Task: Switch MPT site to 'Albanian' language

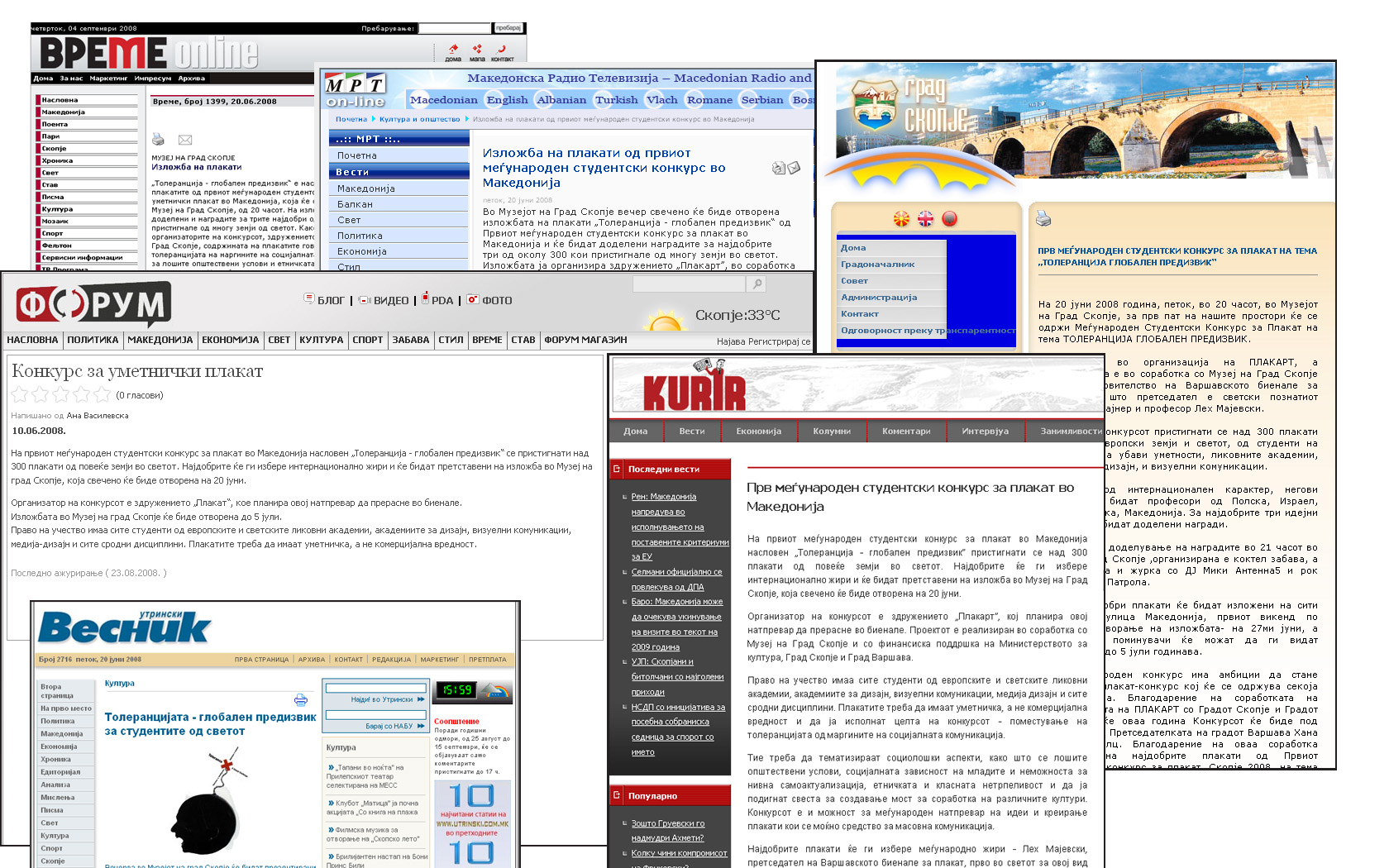Action: (x=561, y=100)
